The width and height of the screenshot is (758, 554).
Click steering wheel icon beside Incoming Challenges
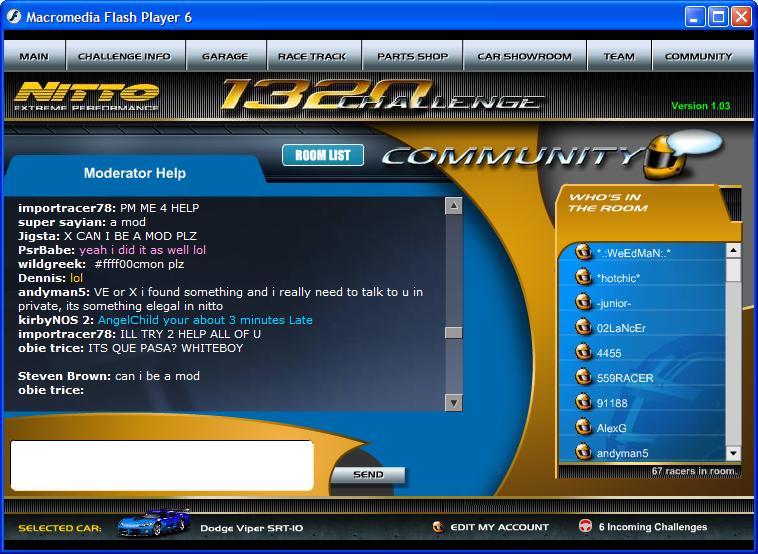click(585, 525)
